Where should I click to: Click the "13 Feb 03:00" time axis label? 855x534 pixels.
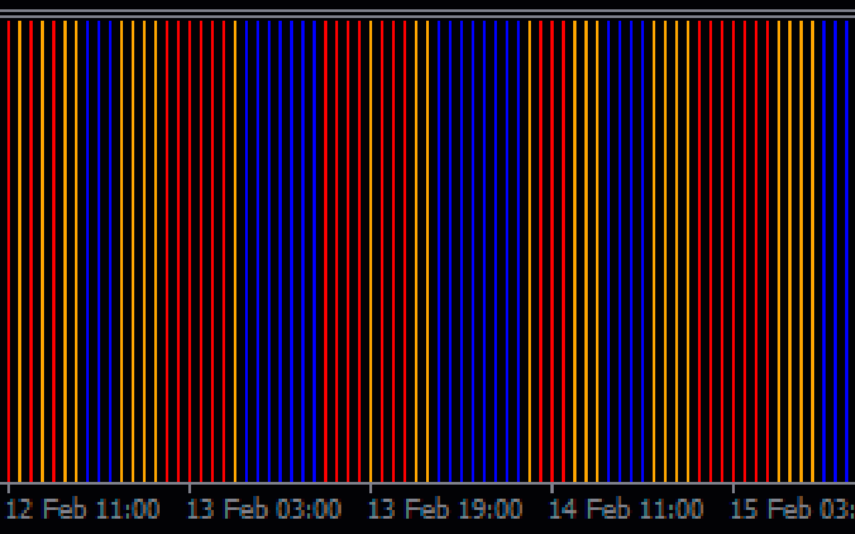[x=264, y=509]
